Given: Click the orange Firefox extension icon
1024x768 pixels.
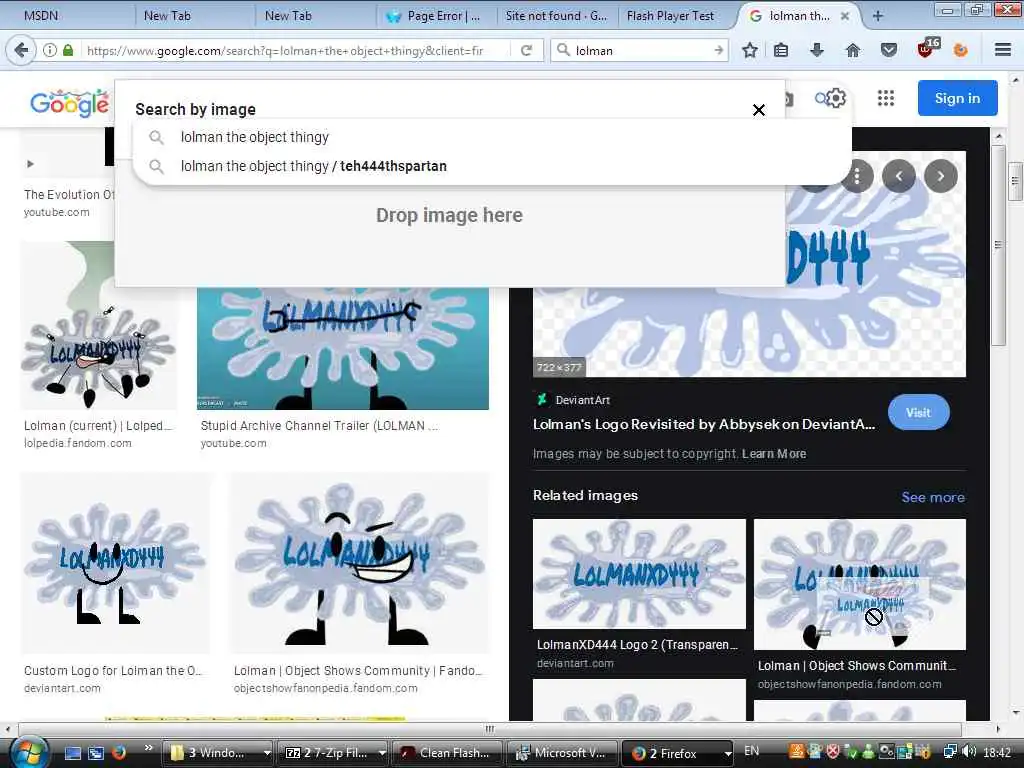Looking at the screenshot, I should tap(961, 50).
